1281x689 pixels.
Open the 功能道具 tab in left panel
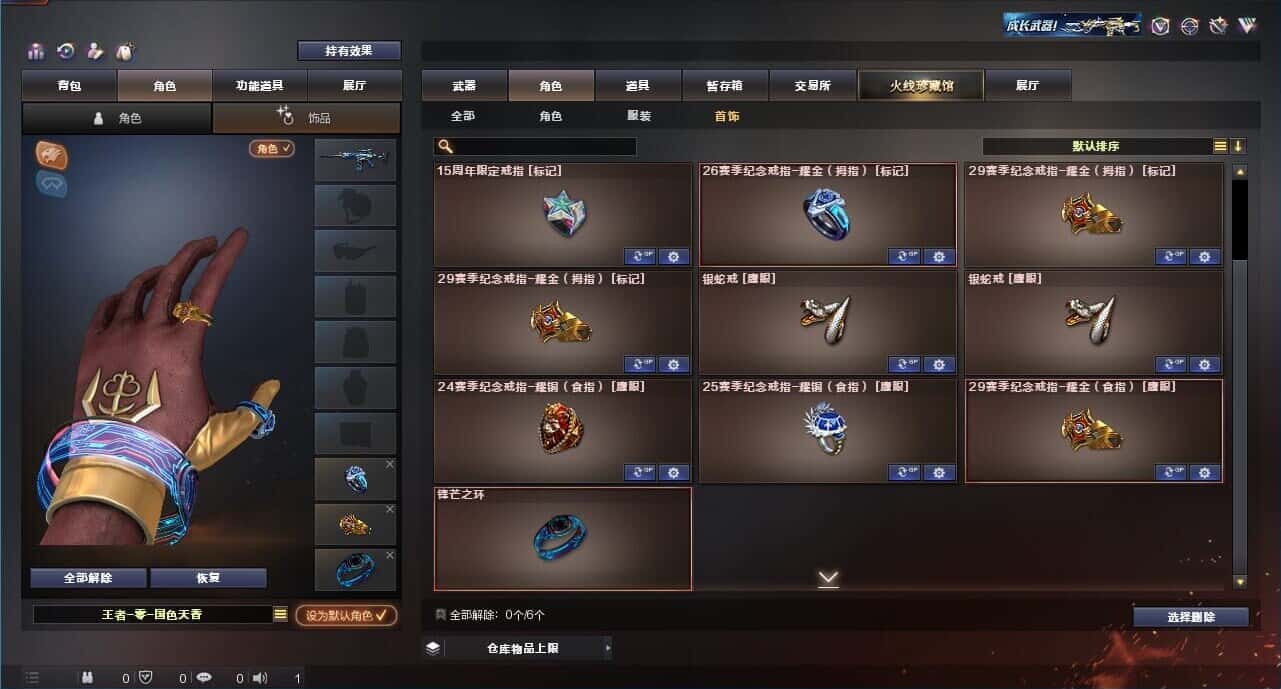point(260,86)
